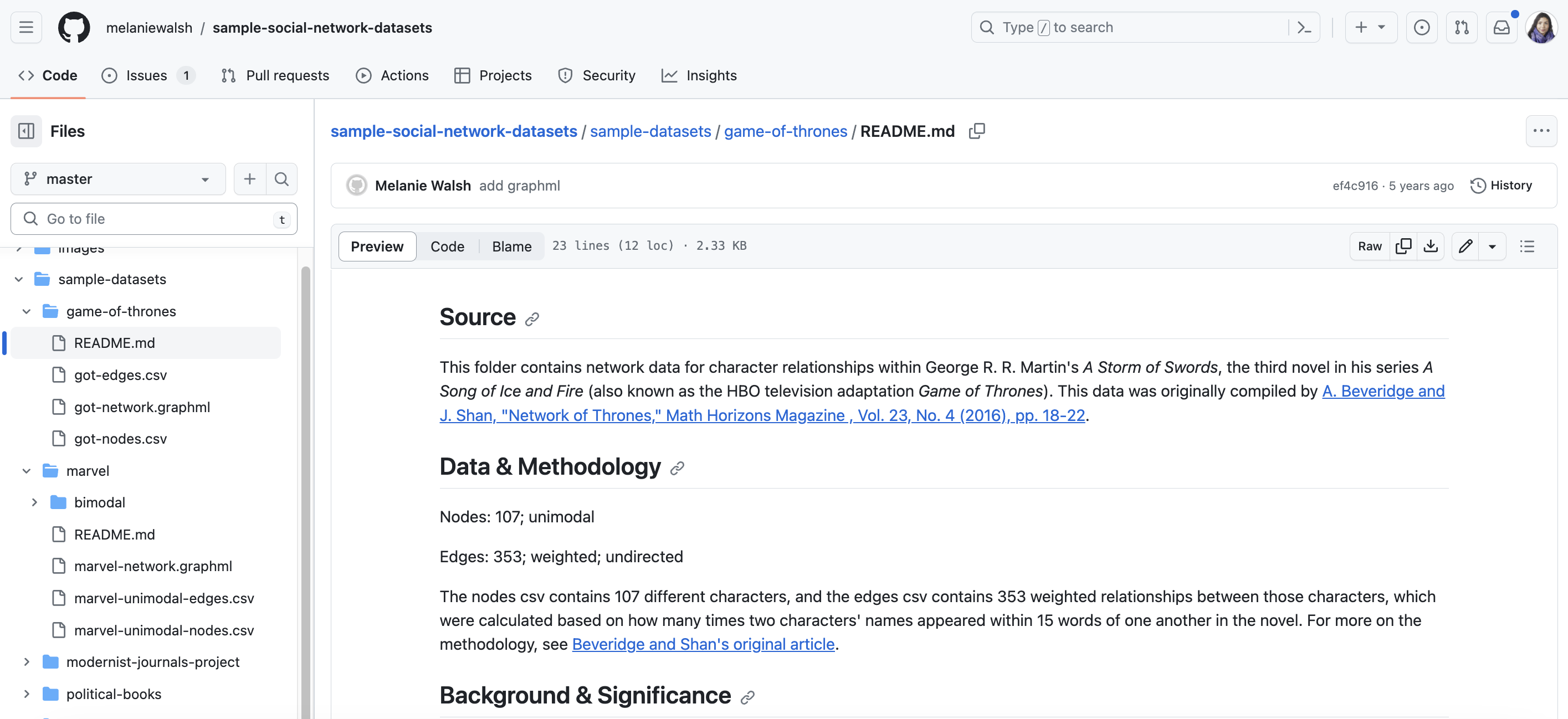This screenshot has width=1568, height=719.
Task: Copy the file path icon next to README.md
Action: pos(976,131)
